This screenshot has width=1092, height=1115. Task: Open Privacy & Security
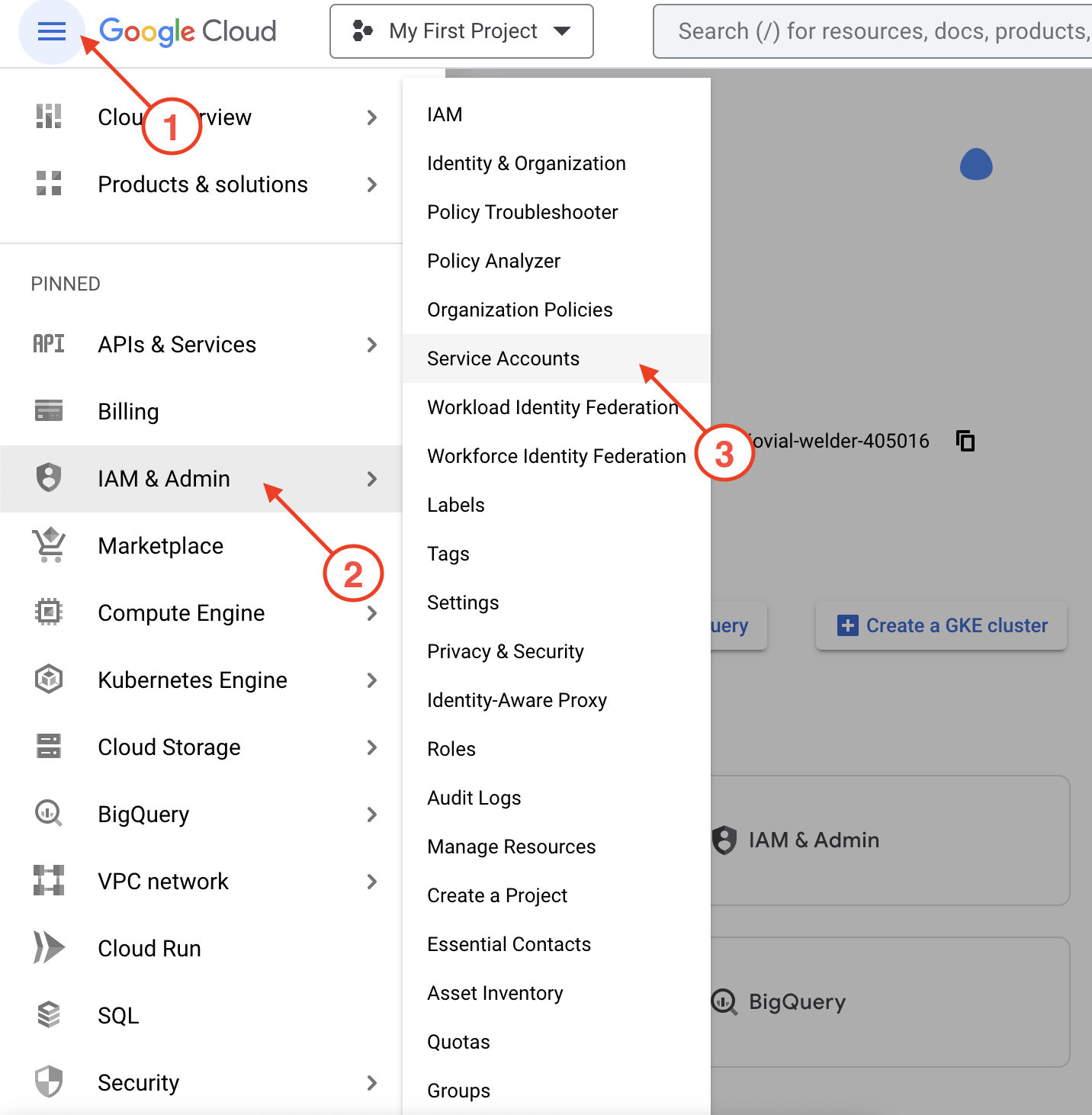pyautogui.click(x=557, y=651)
